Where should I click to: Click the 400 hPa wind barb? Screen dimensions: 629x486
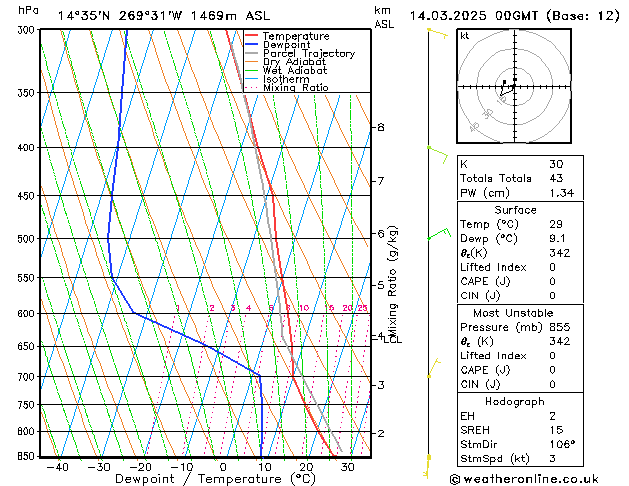coord(438,154)
